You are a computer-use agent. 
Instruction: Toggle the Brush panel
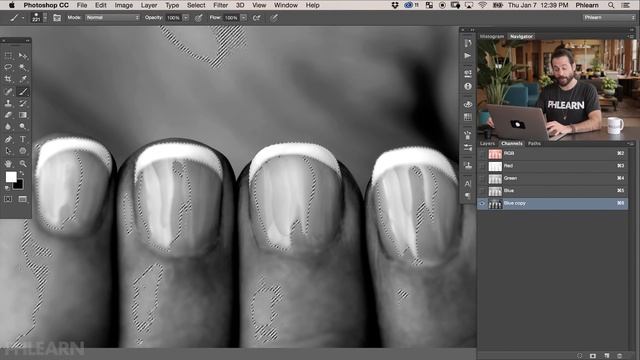click(57, 18)
